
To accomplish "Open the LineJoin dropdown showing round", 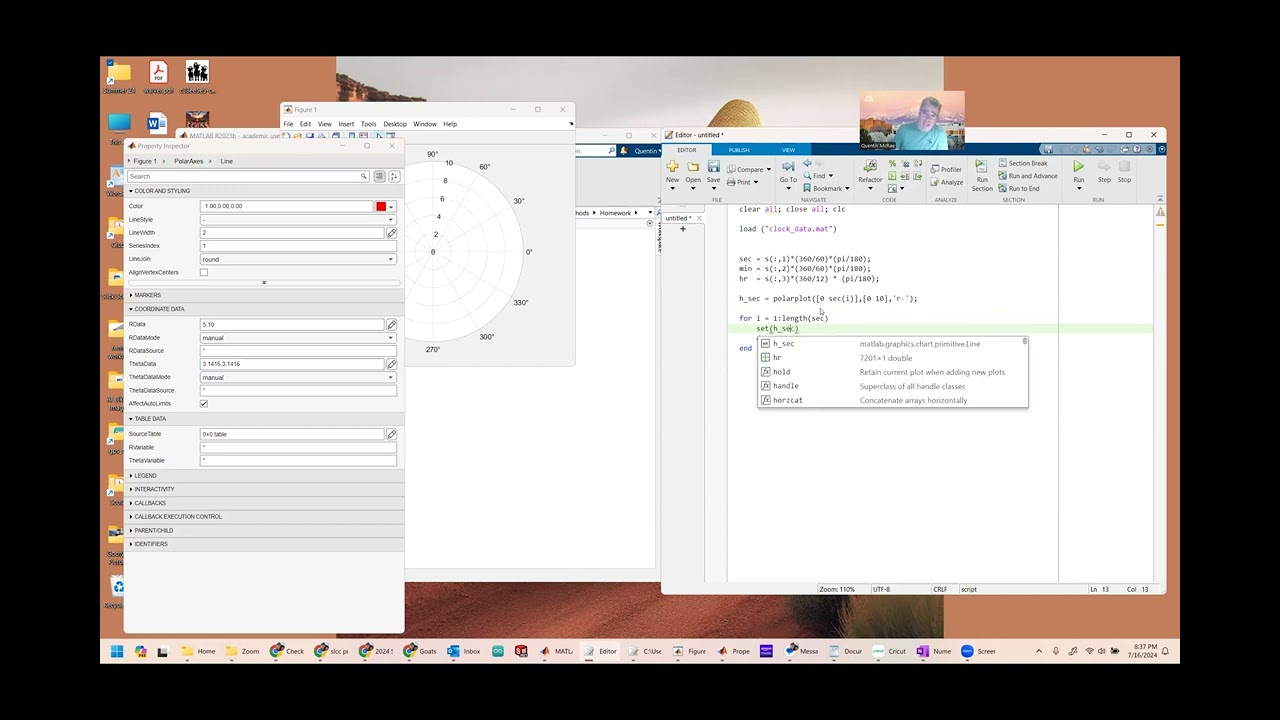I will coord(298,259).
